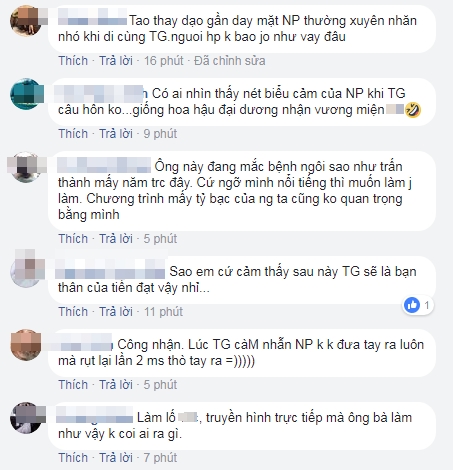This screenshot has height=470, width=453.
Task: Open avatar of the 'Tao thay dạo' commenter
Action: pos(26,21)
